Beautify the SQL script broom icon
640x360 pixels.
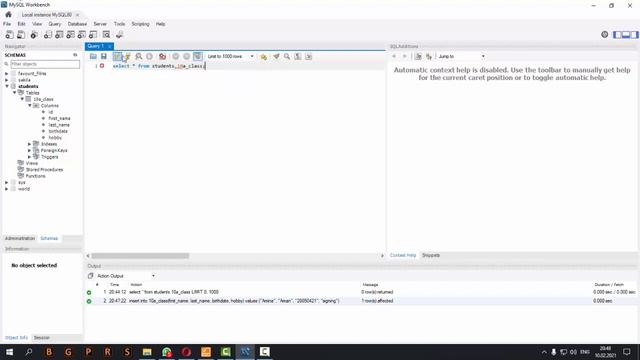point(276,56)
